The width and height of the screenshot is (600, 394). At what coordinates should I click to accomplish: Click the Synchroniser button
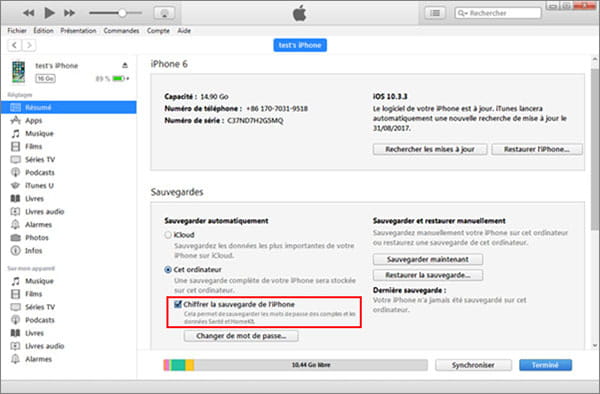click(473, 365)
